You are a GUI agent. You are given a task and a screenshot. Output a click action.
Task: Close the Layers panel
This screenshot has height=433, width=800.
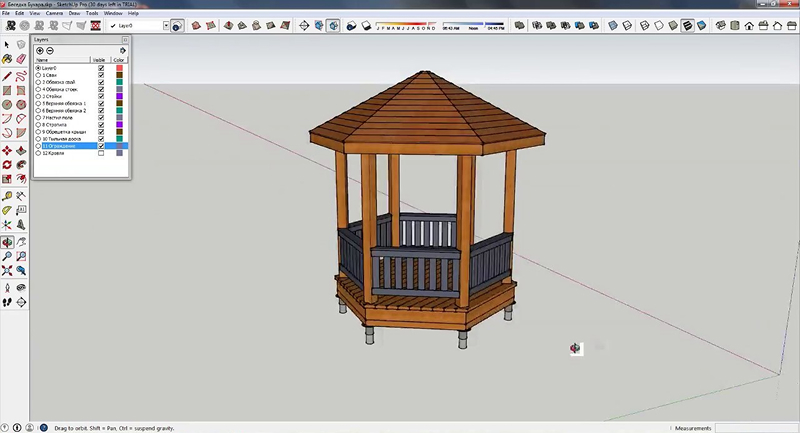pos(125,39)
